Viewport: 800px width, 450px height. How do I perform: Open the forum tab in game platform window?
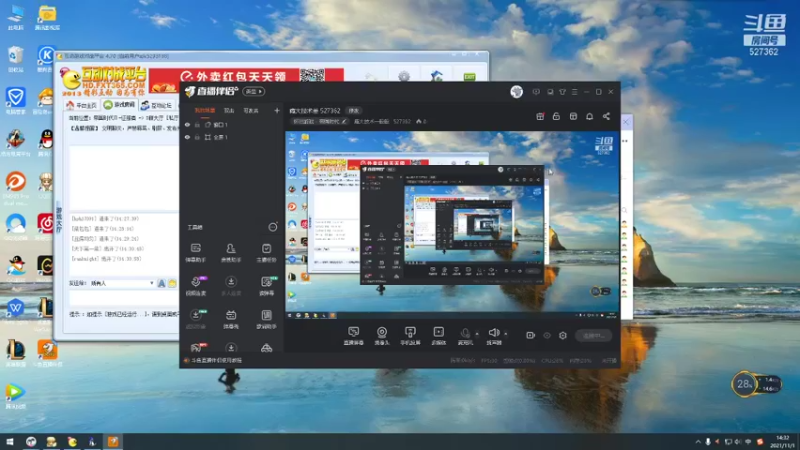(156, 105)
